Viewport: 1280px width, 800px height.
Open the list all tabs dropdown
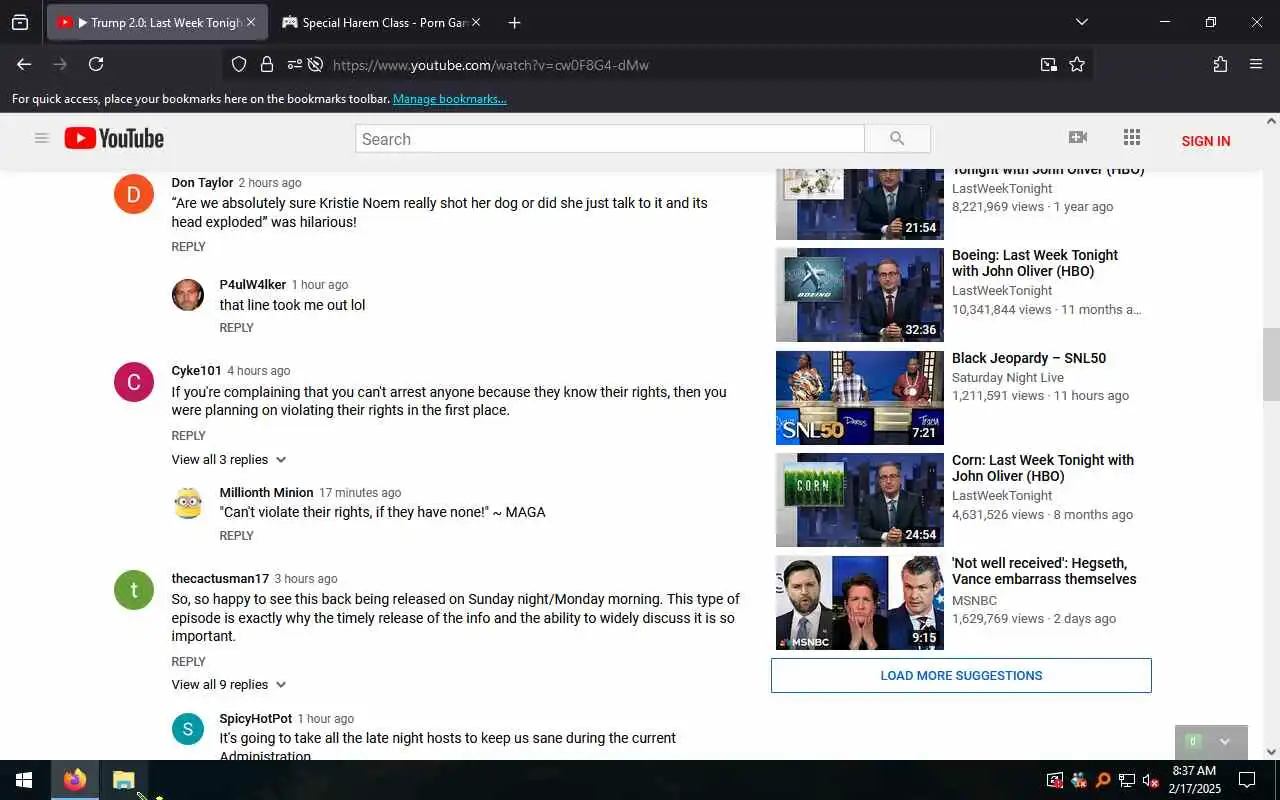1081,22
